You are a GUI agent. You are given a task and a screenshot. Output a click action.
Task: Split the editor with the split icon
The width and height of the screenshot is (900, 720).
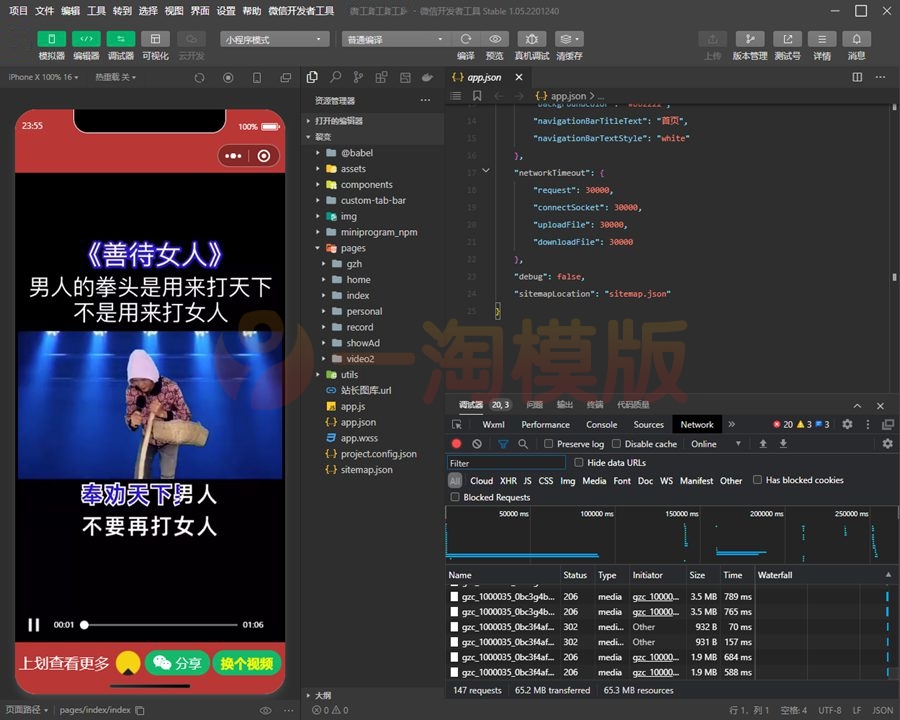tap(857, 77)
